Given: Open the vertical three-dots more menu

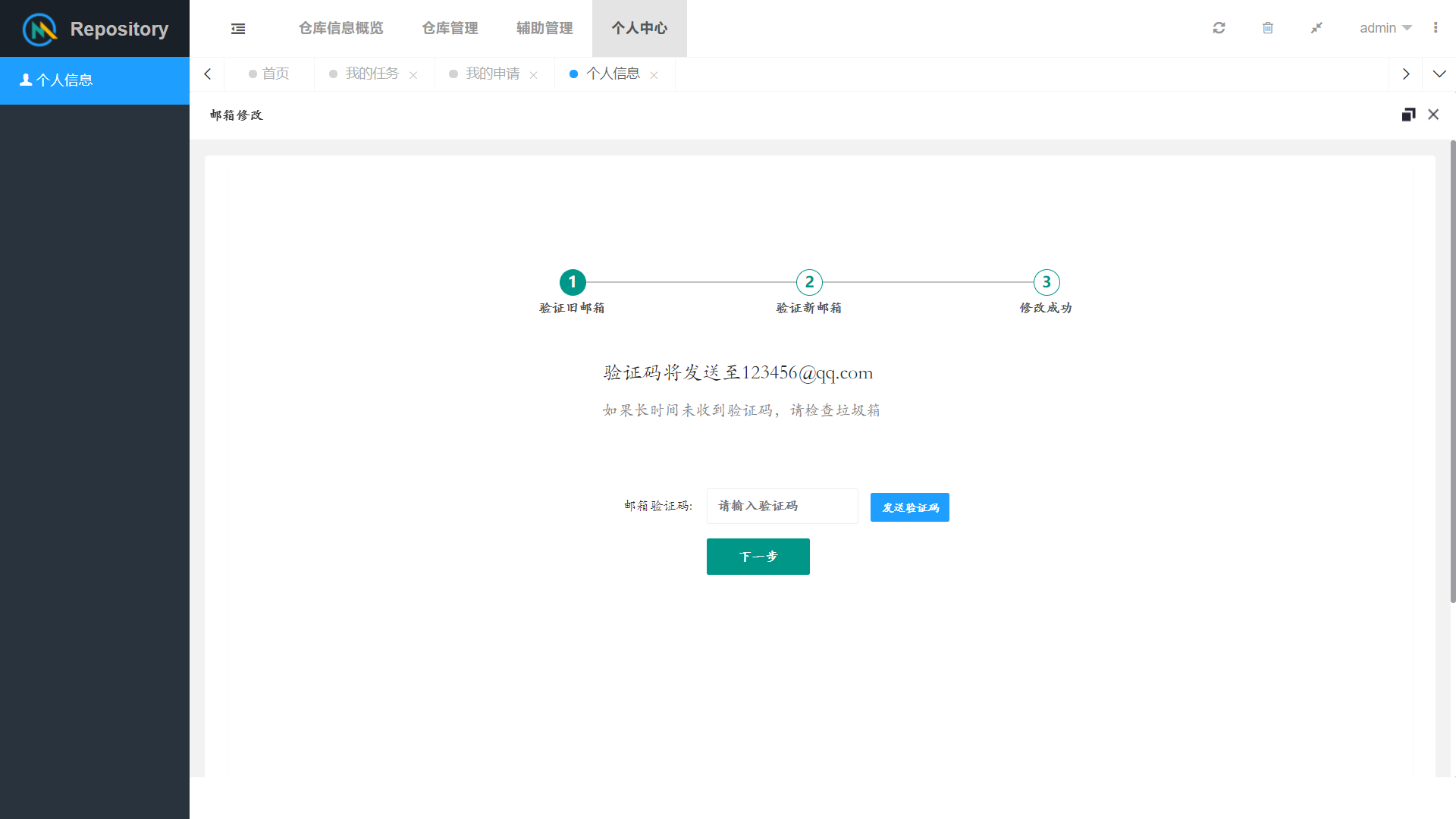Looking at the screenshot, I should coord(1435,28).
